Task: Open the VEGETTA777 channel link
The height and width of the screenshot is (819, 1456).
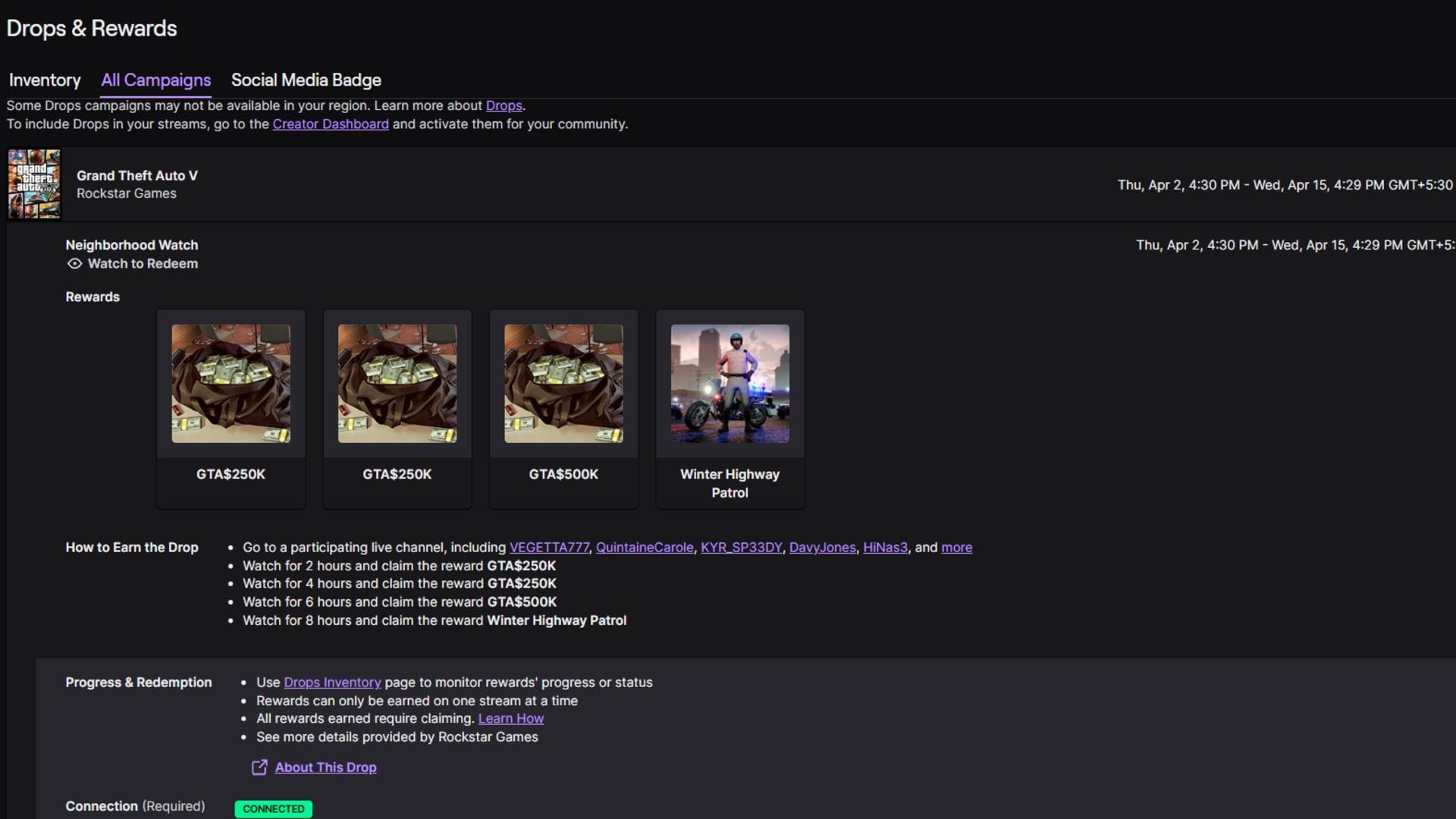Action: [x=549, y=548]
